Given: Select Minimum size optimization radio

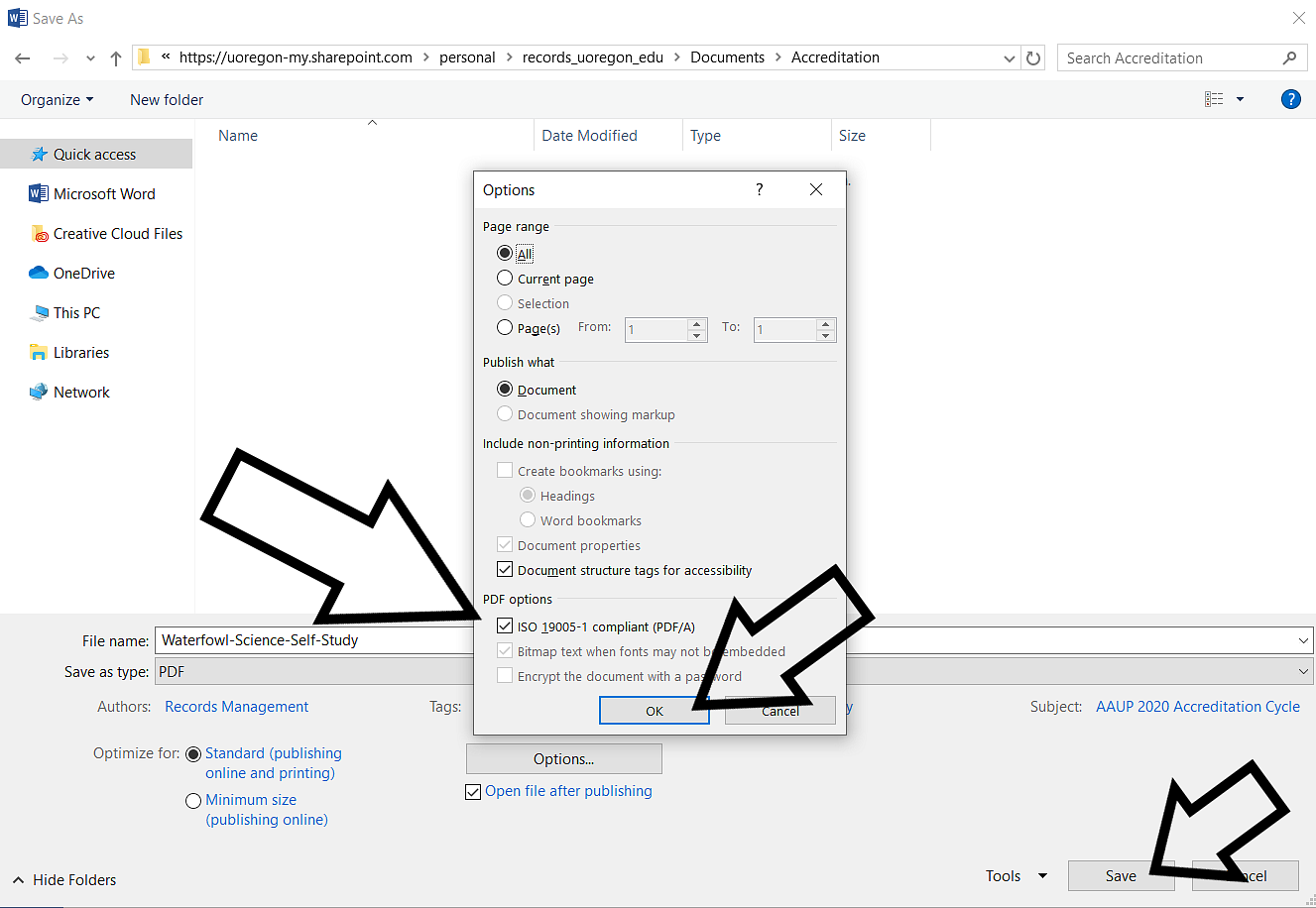Looking at the screenshot, I should [193, 801].
